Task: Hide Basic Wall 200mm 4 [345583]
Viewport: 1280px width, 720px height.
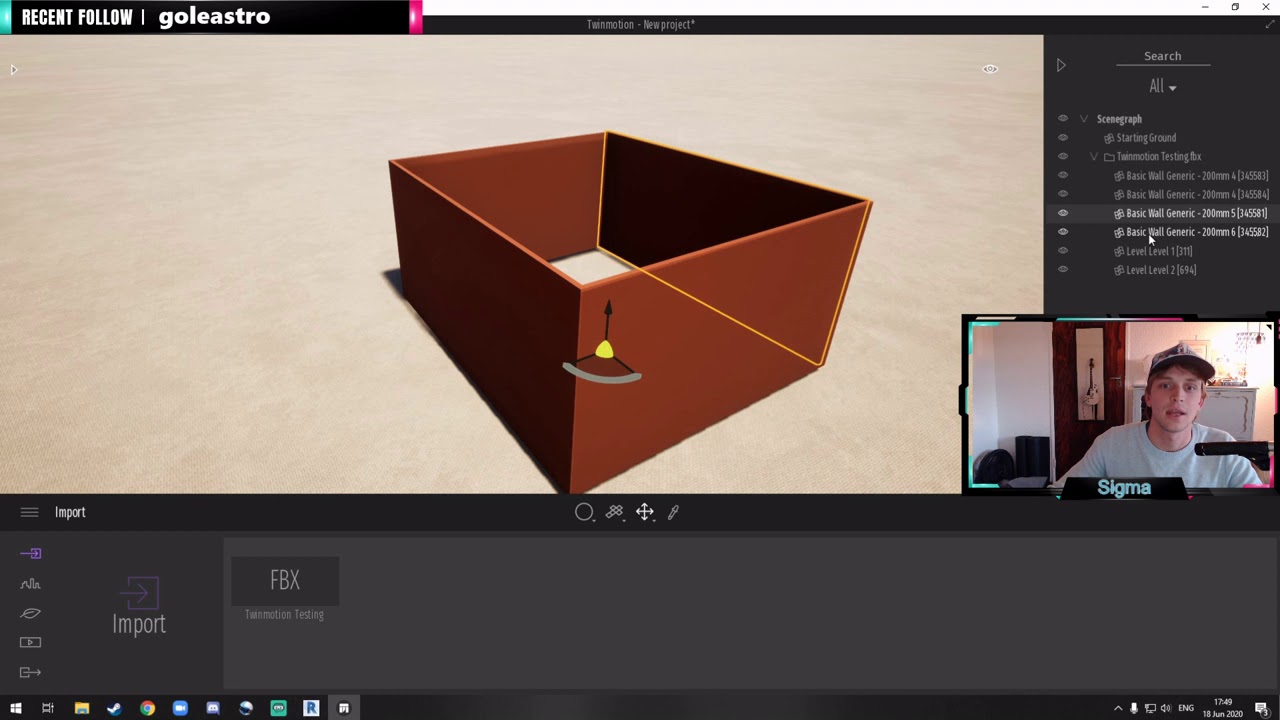Action: coord(1063,176)
